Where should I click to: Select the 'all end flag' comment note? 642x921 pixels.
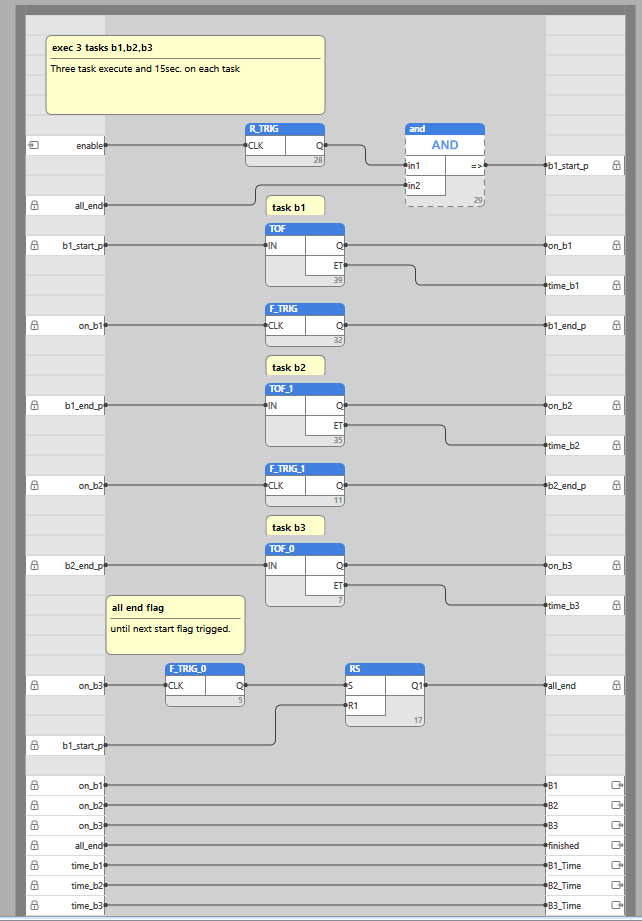pyautogui.click(x=175, y=624)
